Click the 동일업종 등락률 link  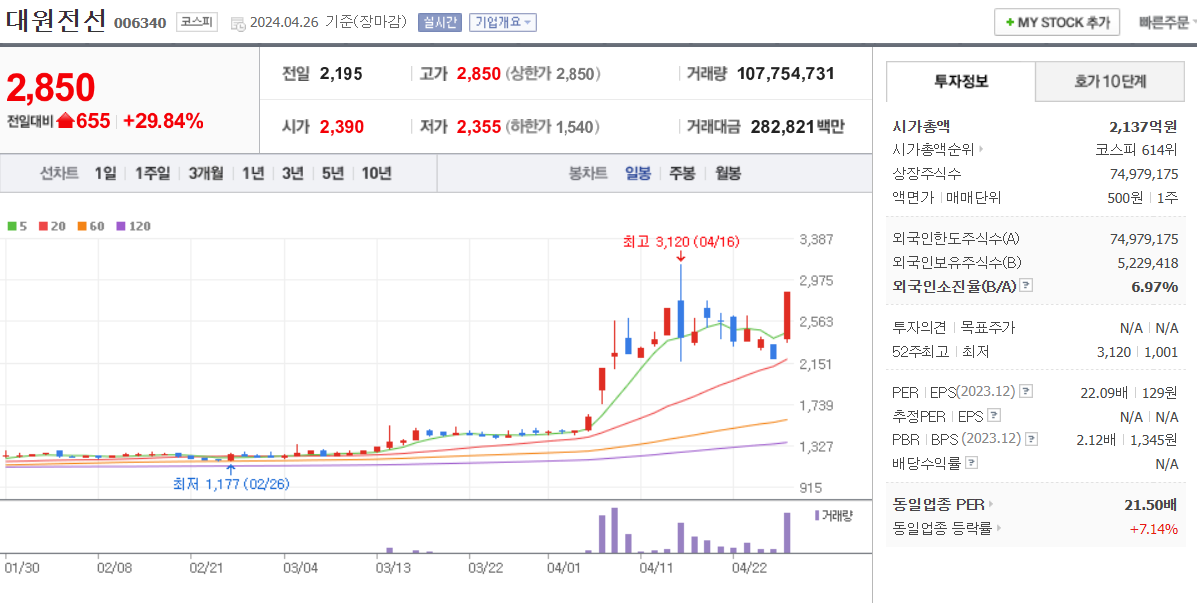942,528
